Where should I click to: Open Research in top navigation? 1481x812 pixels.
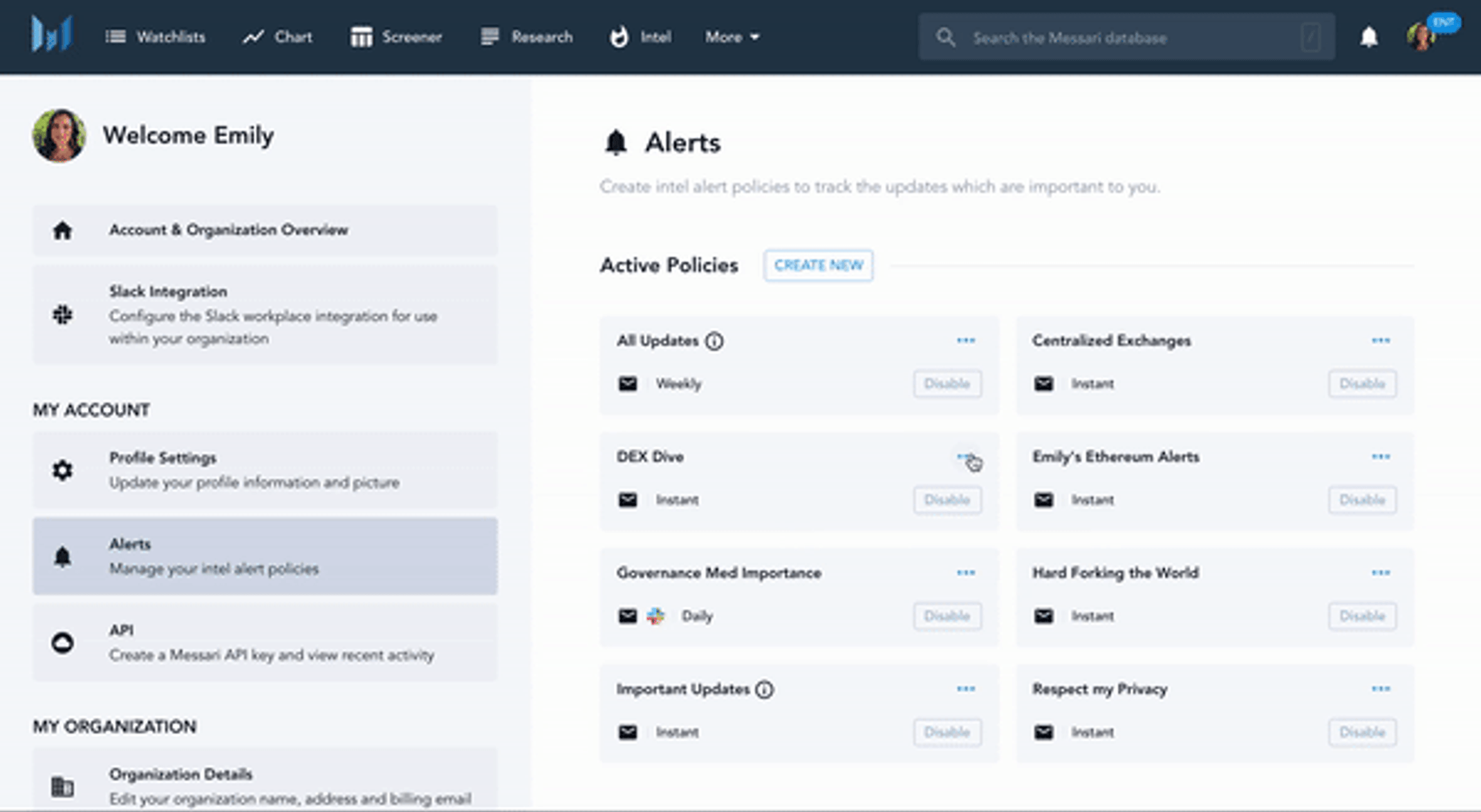[526, 37]
